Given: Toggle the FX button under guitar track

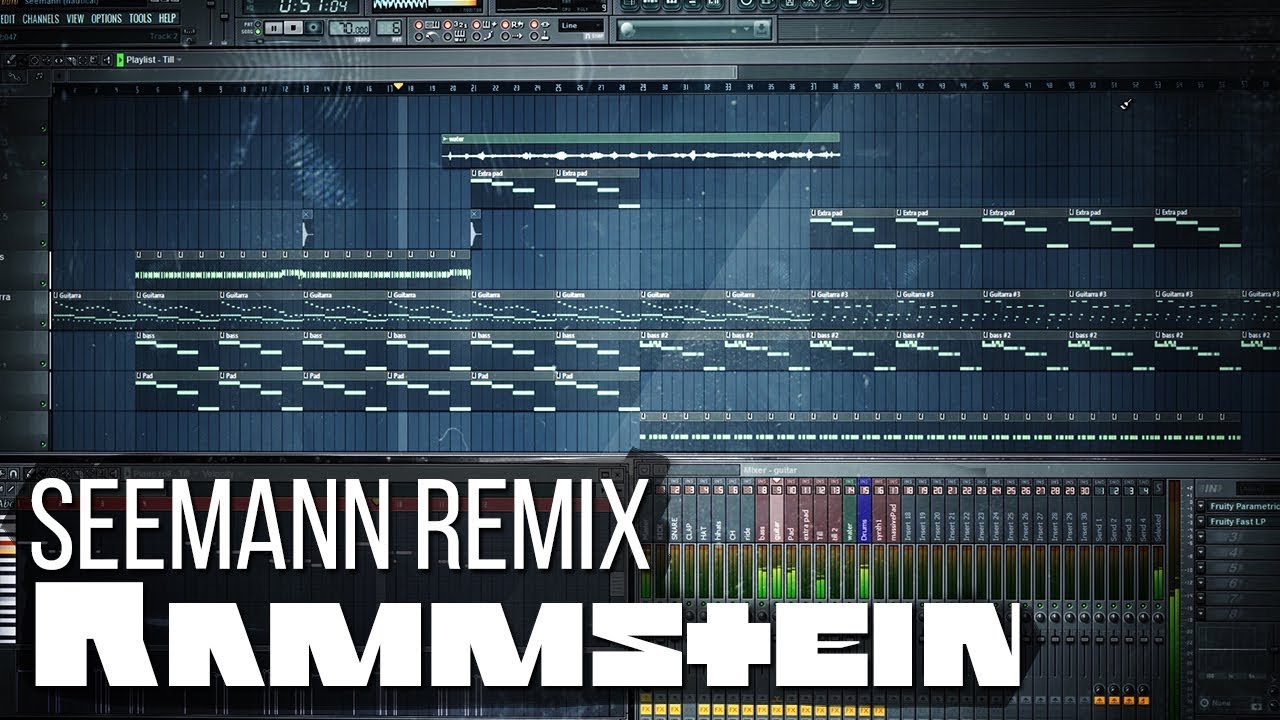Looking at the screenshot, I should pyautogui.click(x=776, y=709).
